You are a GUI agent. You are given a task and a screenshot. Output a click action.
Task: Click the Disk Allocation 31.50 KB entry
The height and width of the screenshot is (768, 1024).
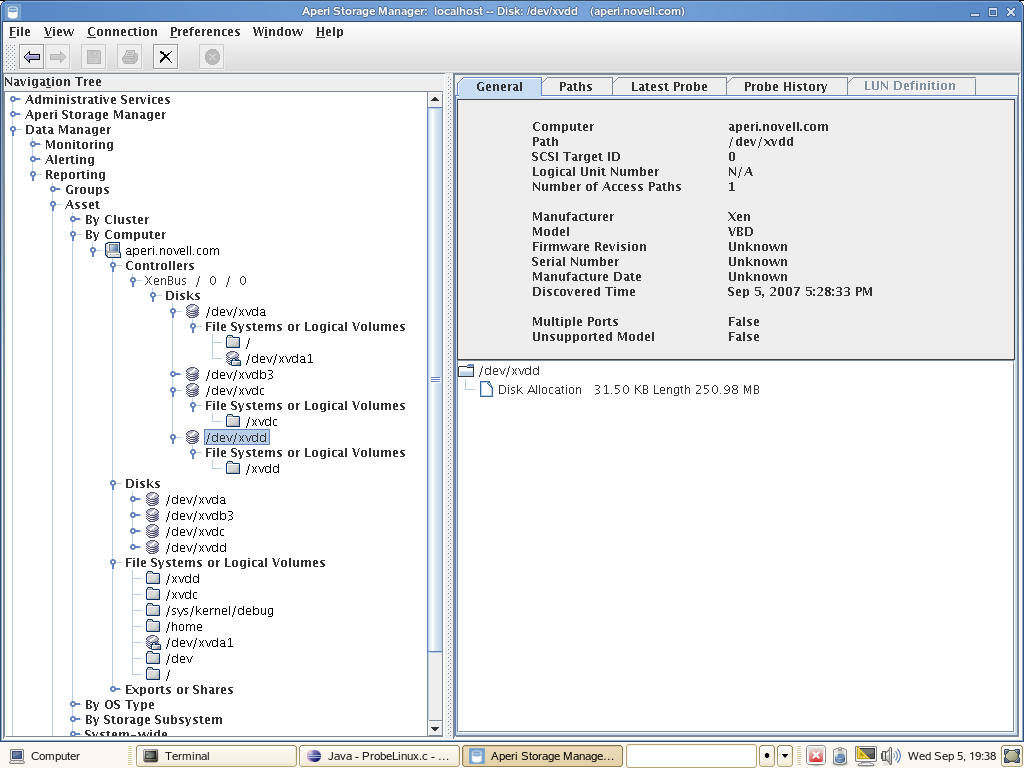[x=629, y=389]
